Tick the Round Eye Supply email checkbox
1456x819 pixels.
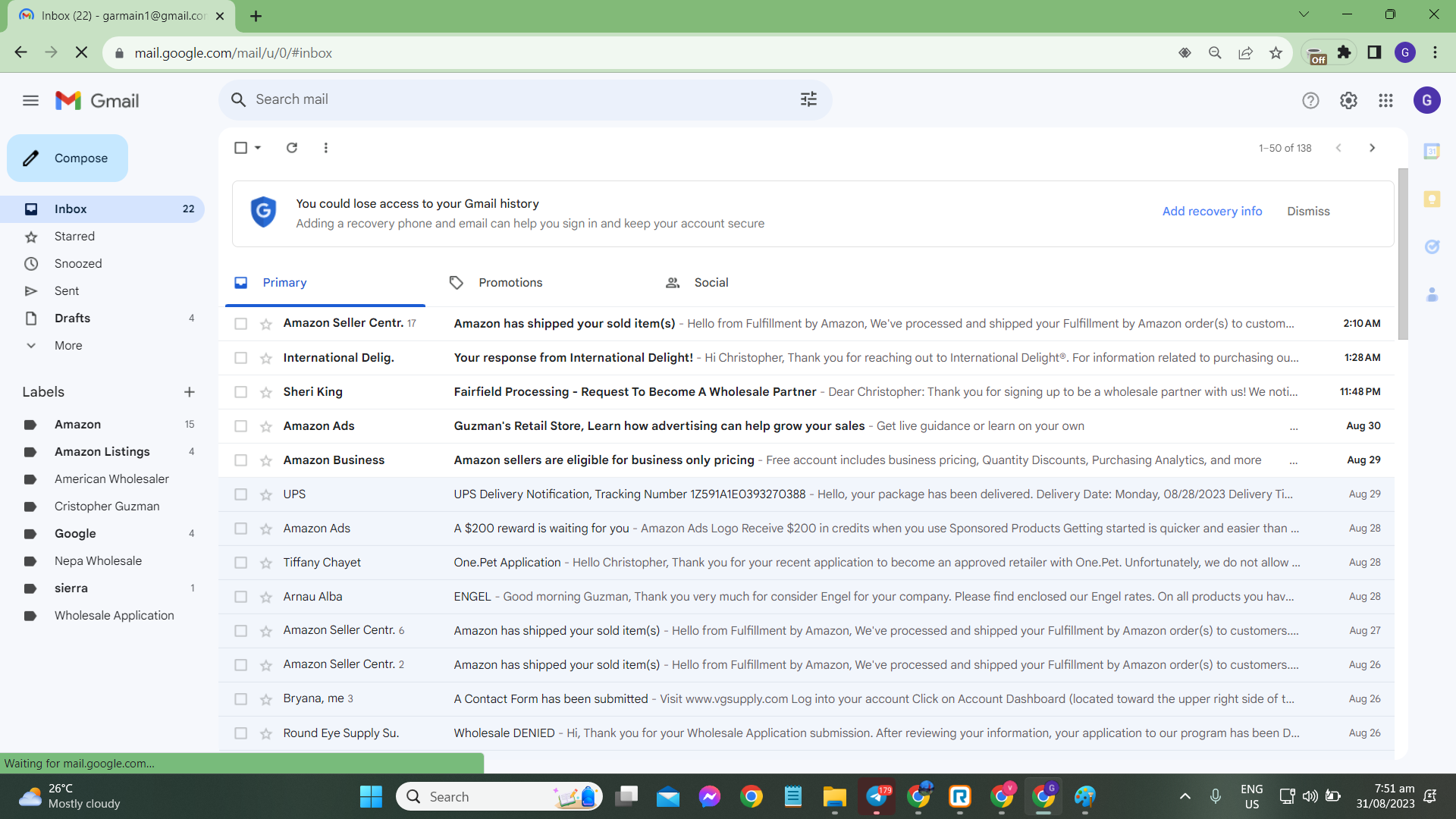coord(240,733)
